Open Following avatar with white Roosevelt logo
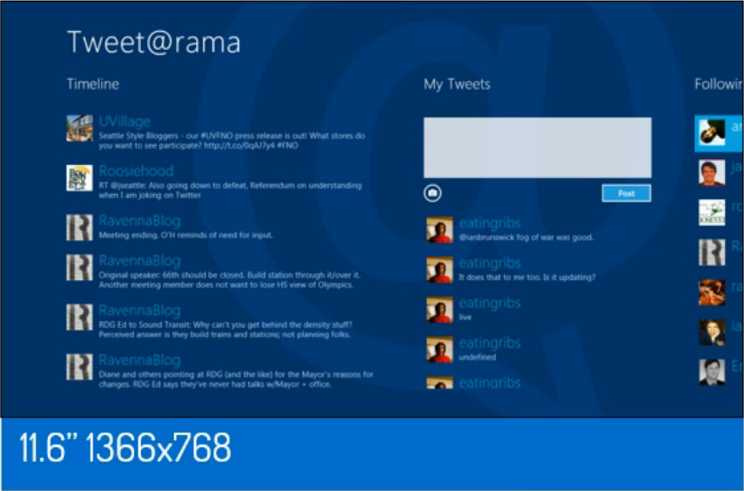The width and height of the screenshot is (744, 491). click(x=712, y=213)
